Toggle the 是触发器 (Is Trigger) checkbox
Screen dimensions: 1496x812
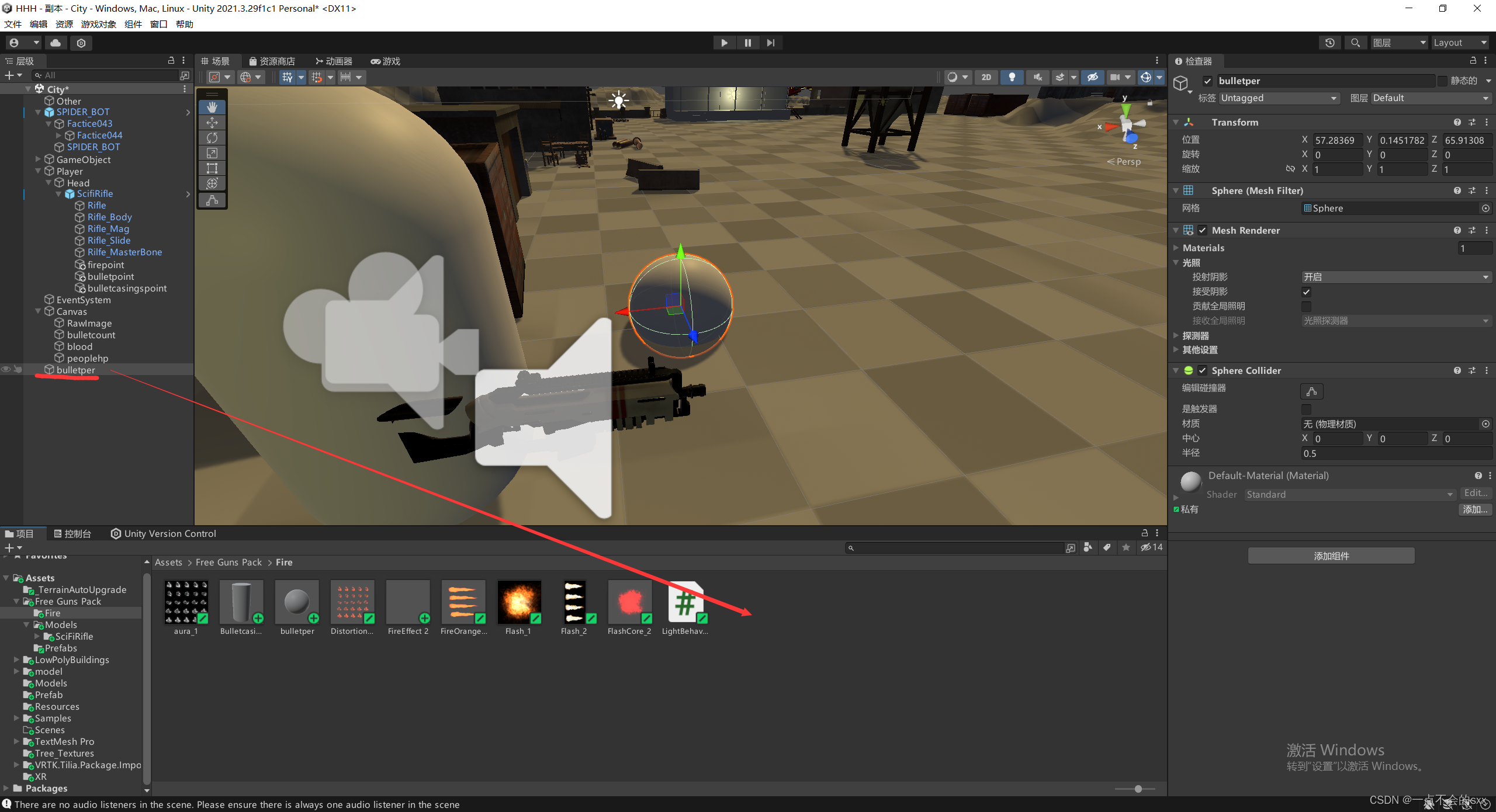coord(1307,409)
